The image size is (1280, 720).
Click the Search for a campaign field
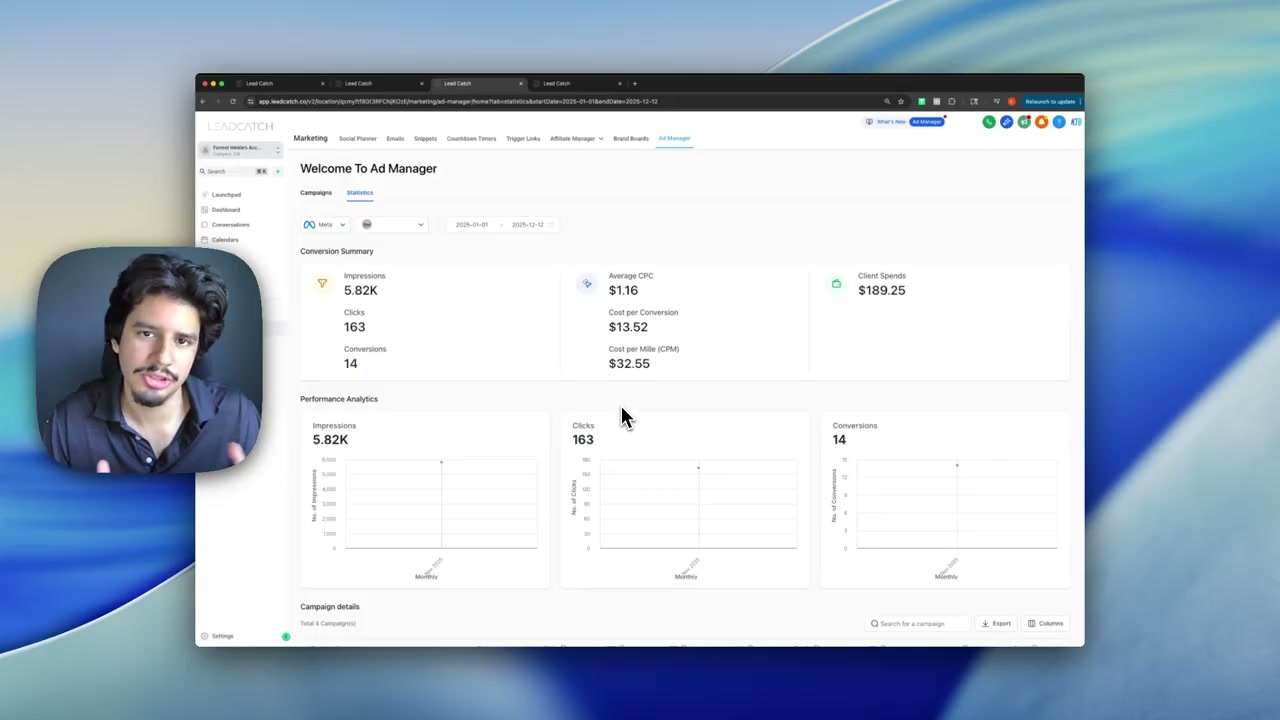(918, 623)
